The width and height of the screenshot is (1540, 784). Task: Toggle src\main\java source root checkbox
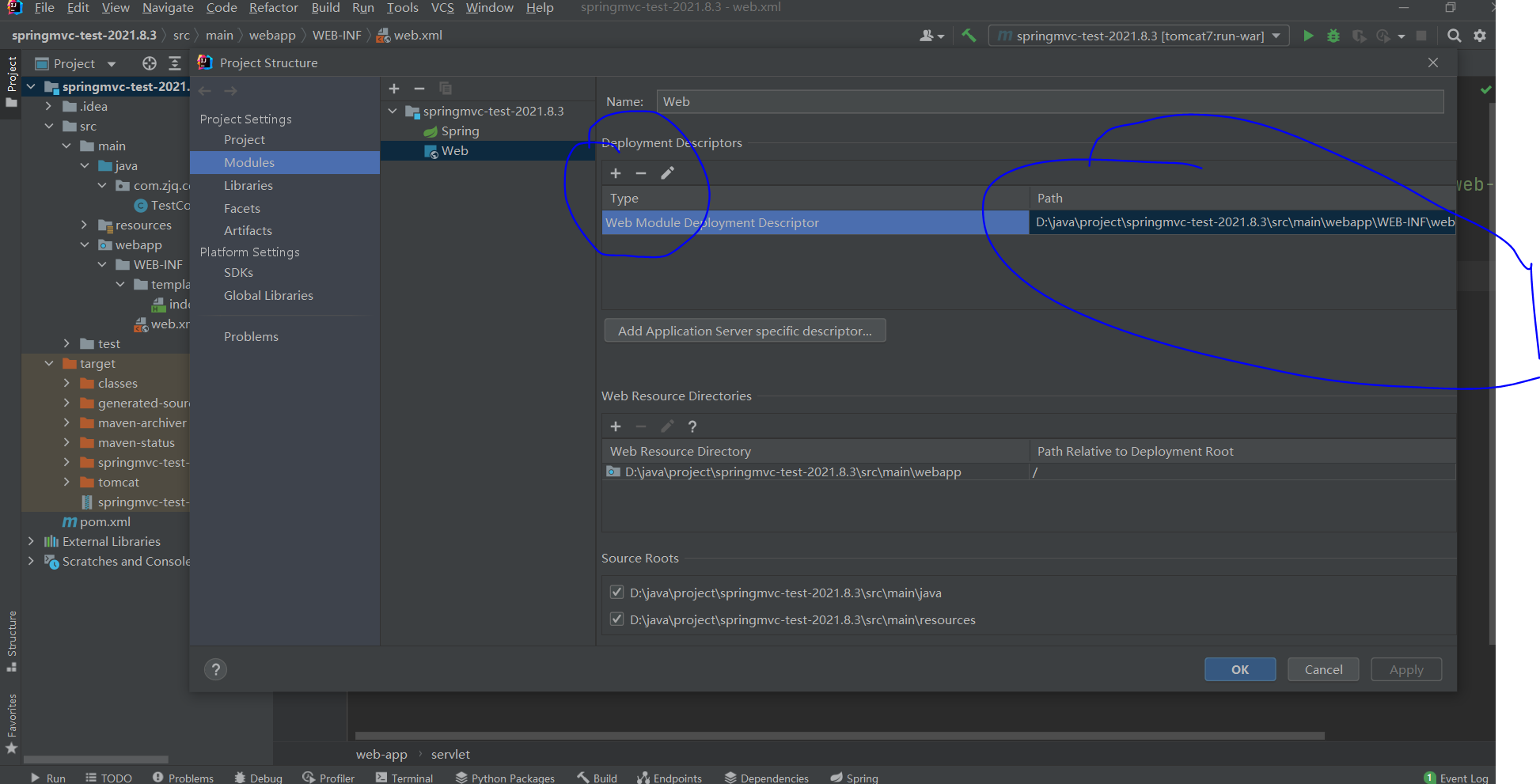617,593
